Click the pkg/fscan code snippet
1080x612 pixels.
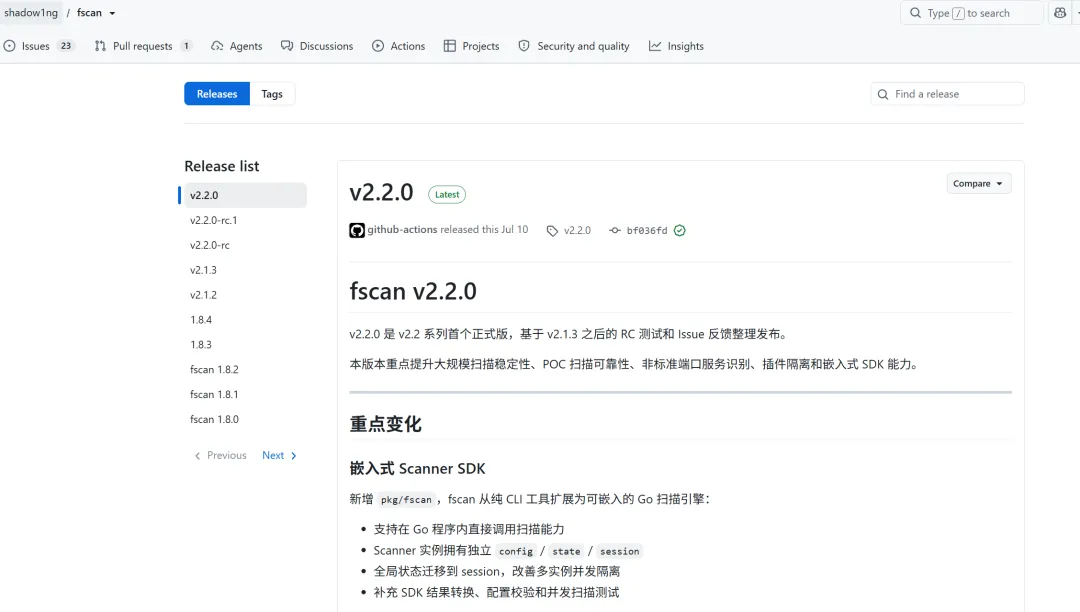[x=406, y=500]
